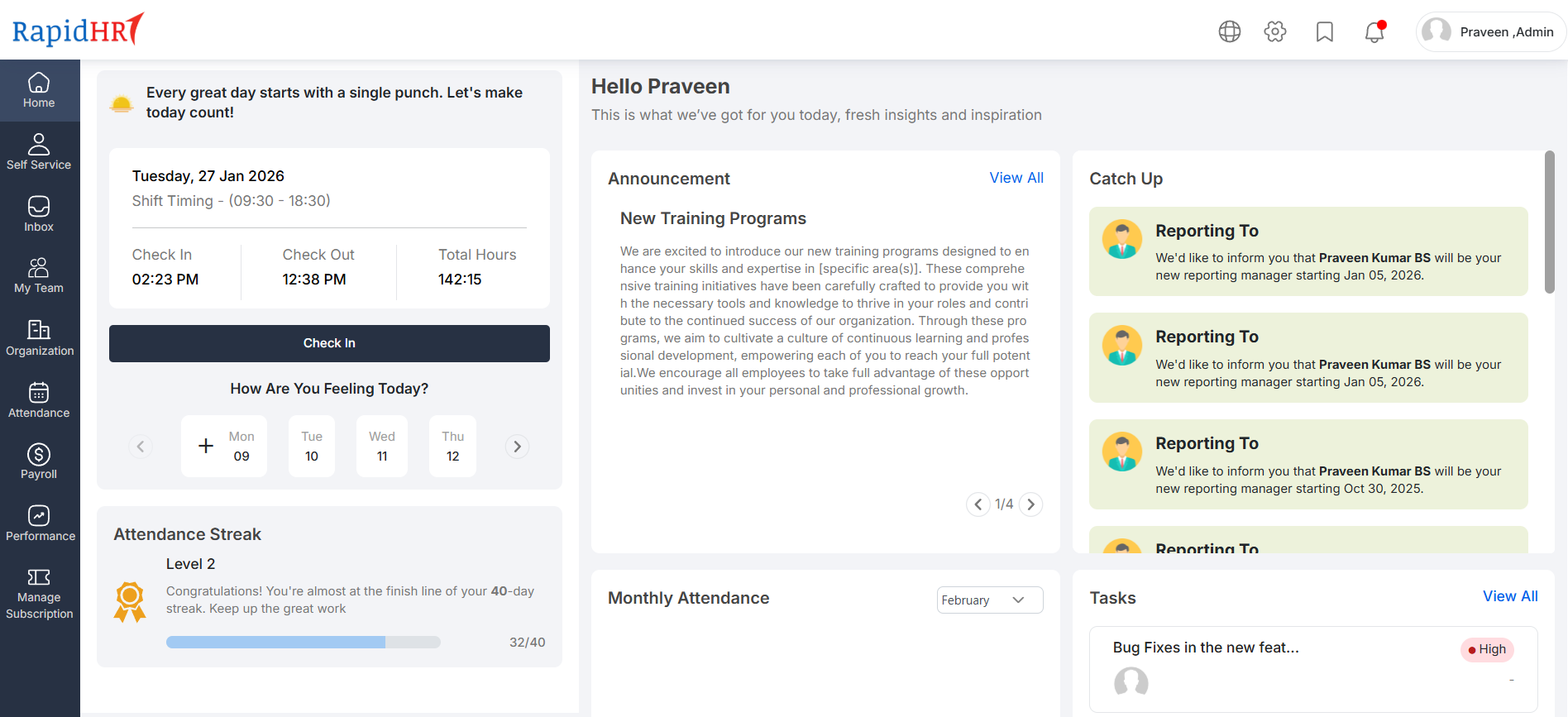Image resolution: width=1568 pixels, height=717 pixels.
Task: Open Attendance from the sidebar
Action: click(39, 399)
